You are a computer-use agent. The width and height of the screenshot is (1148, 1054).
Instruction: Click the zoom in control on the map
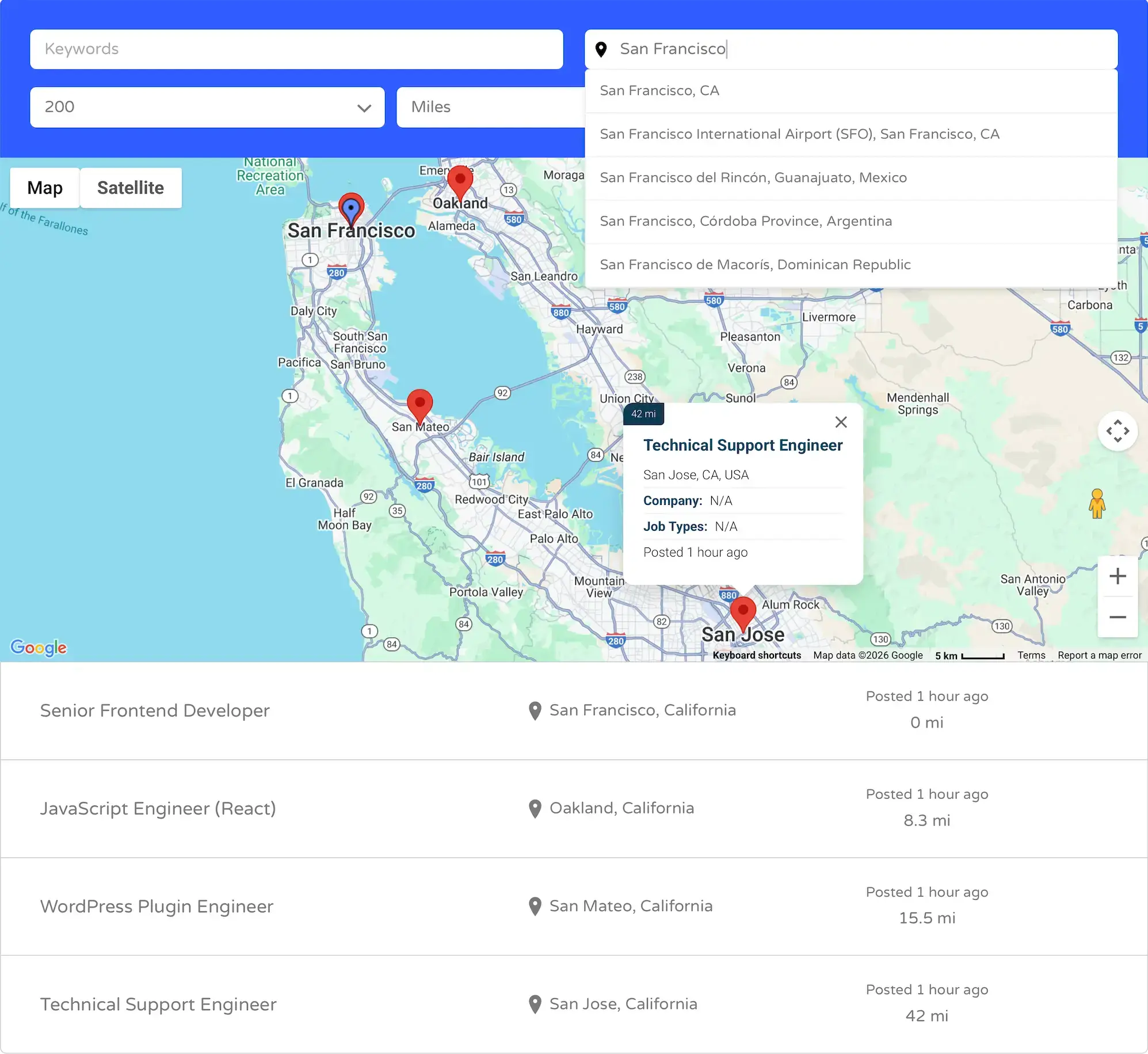(1118, 576)
